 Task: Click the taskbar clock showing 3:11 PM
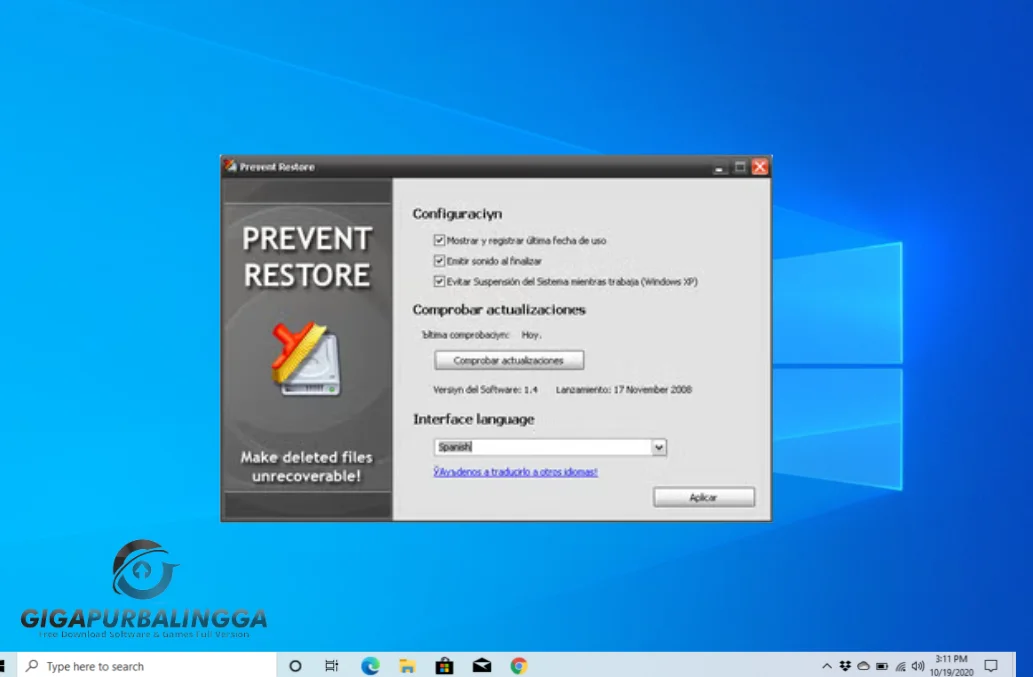(x=951, y=666)
